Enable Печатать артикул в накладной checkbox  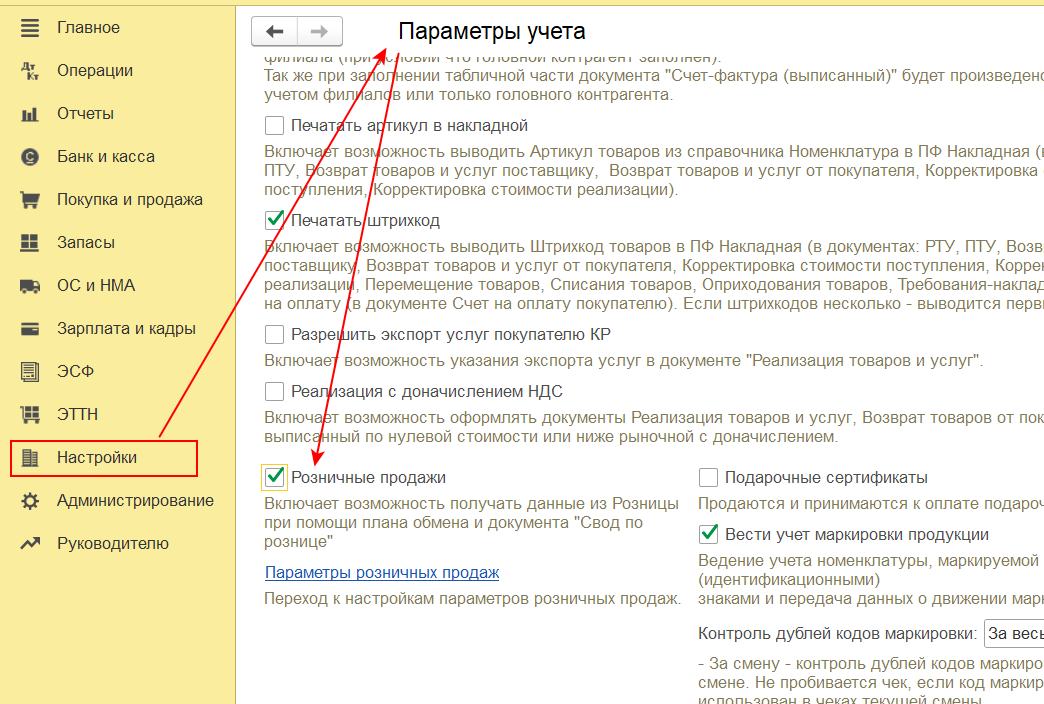(x=274, y=126)
